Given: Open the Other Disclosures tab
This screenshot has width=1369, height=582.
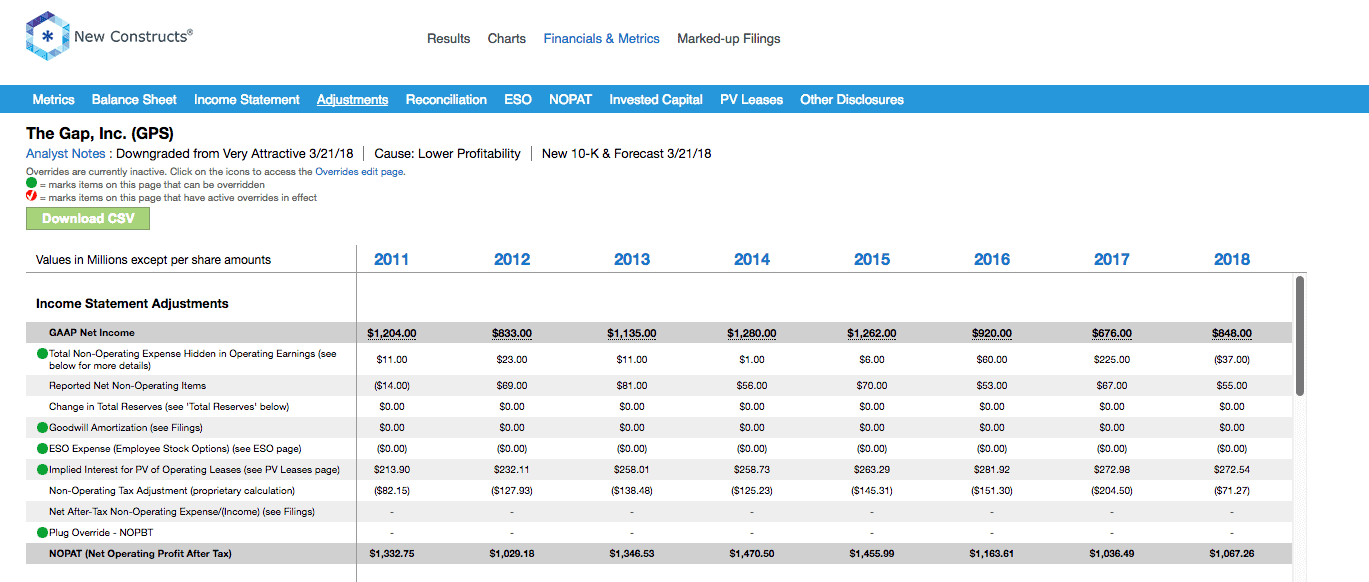Looking at the screenshot, I should [x=851, y=99].
